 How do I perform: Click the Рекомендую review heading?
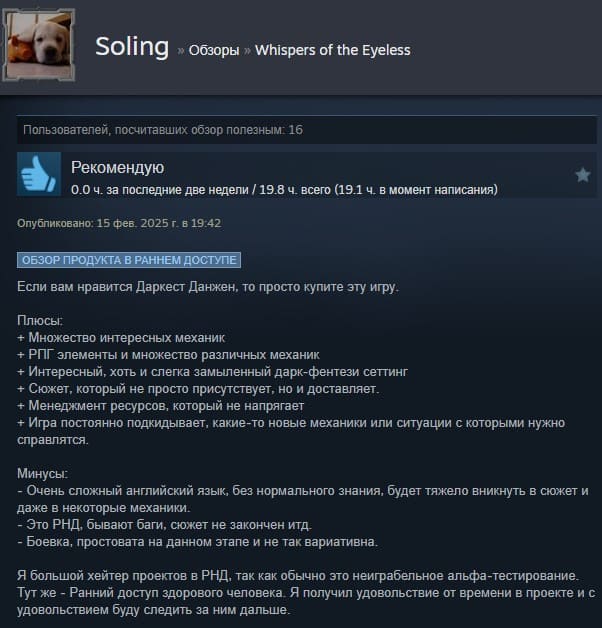[x=117, y=167]
